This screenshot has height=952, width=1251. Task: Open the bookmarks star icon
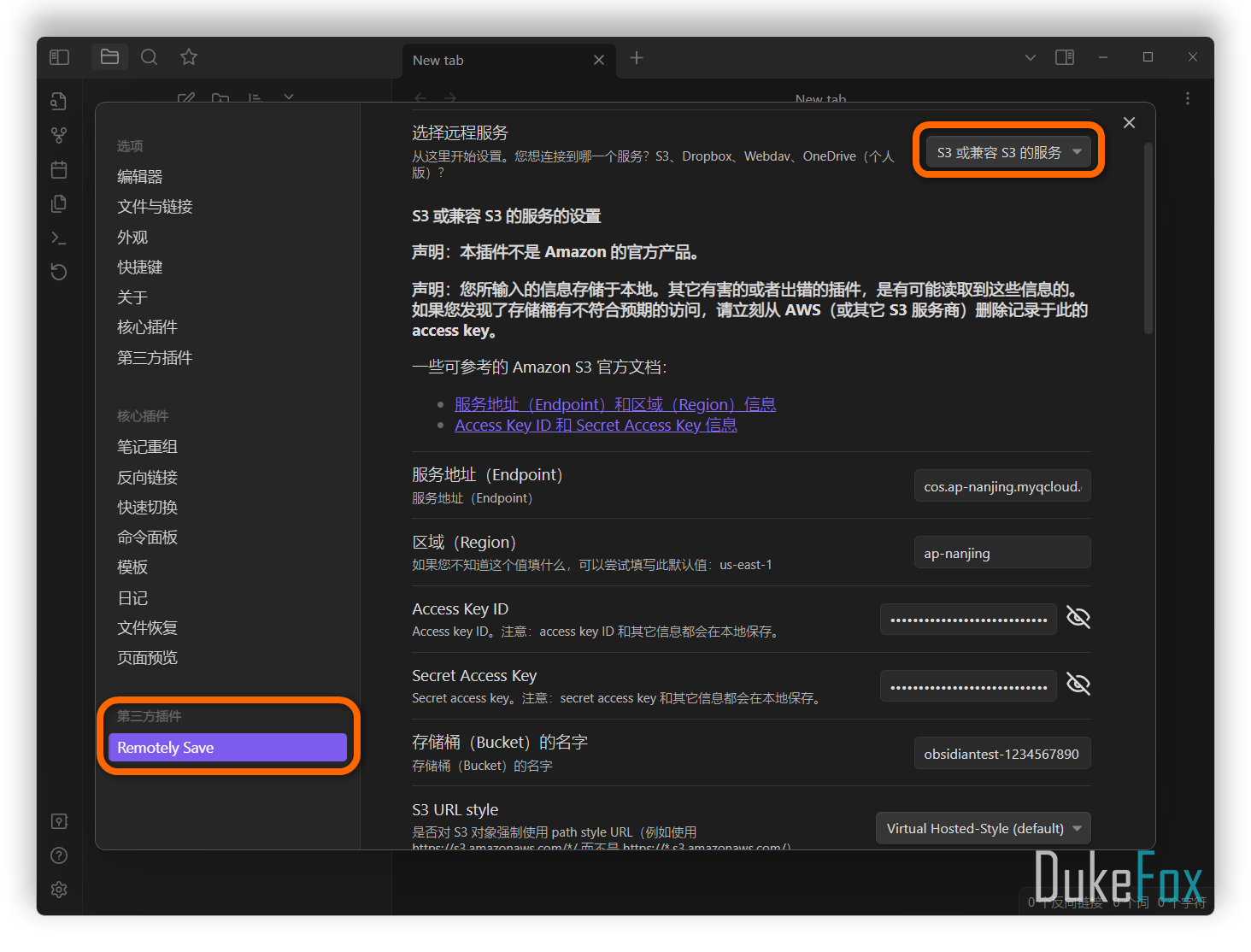pos(189,57)
